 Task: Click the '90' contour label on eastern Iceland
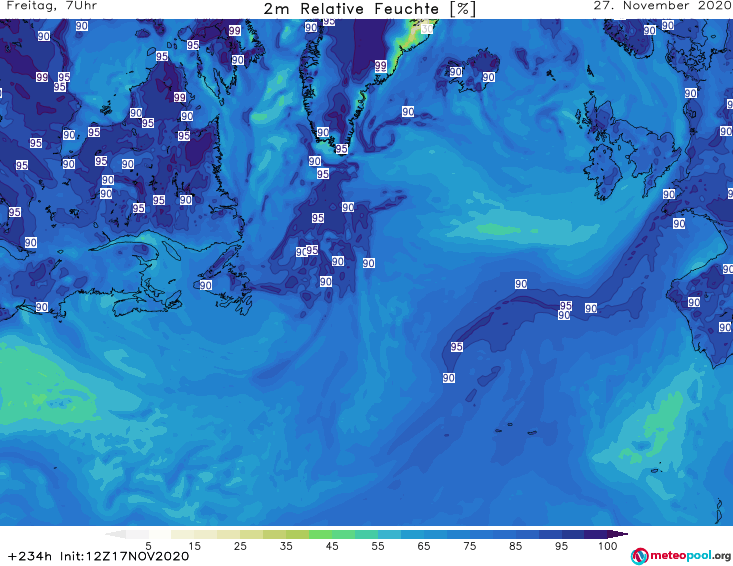click(489, 77)
